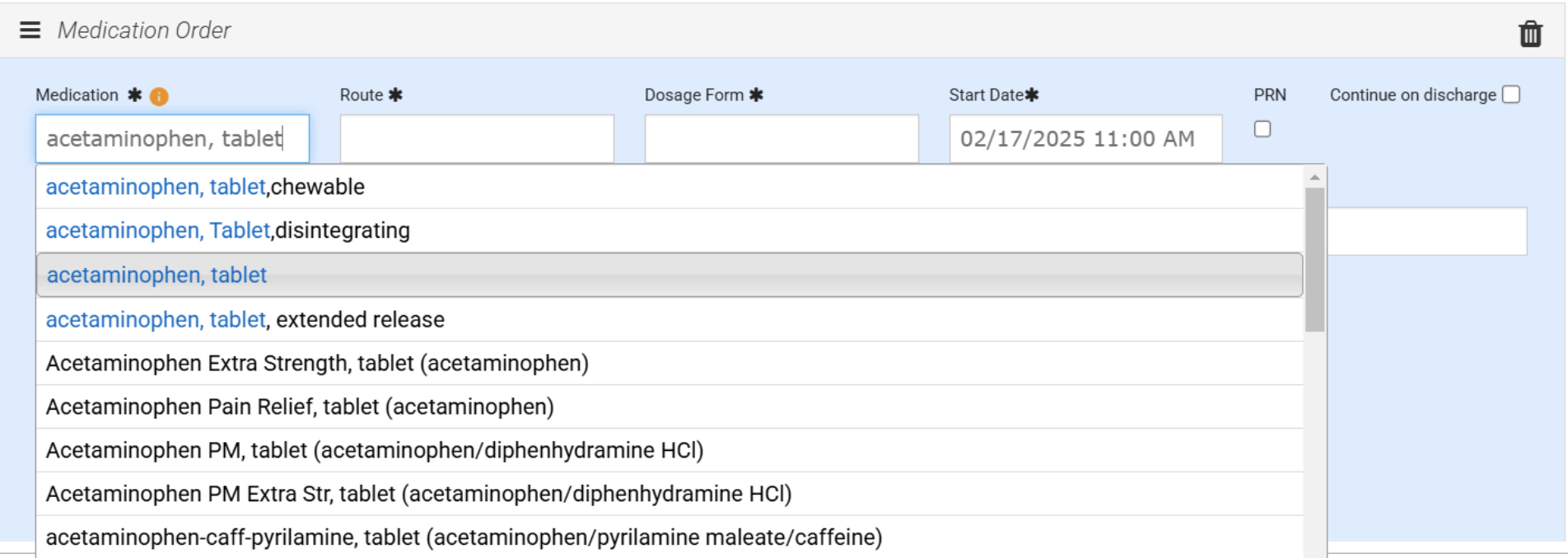The image size is (1568, 558).
Task: Choose "acetaminophen, Tablet,disintegrating" option
Action: click(227, 230)
